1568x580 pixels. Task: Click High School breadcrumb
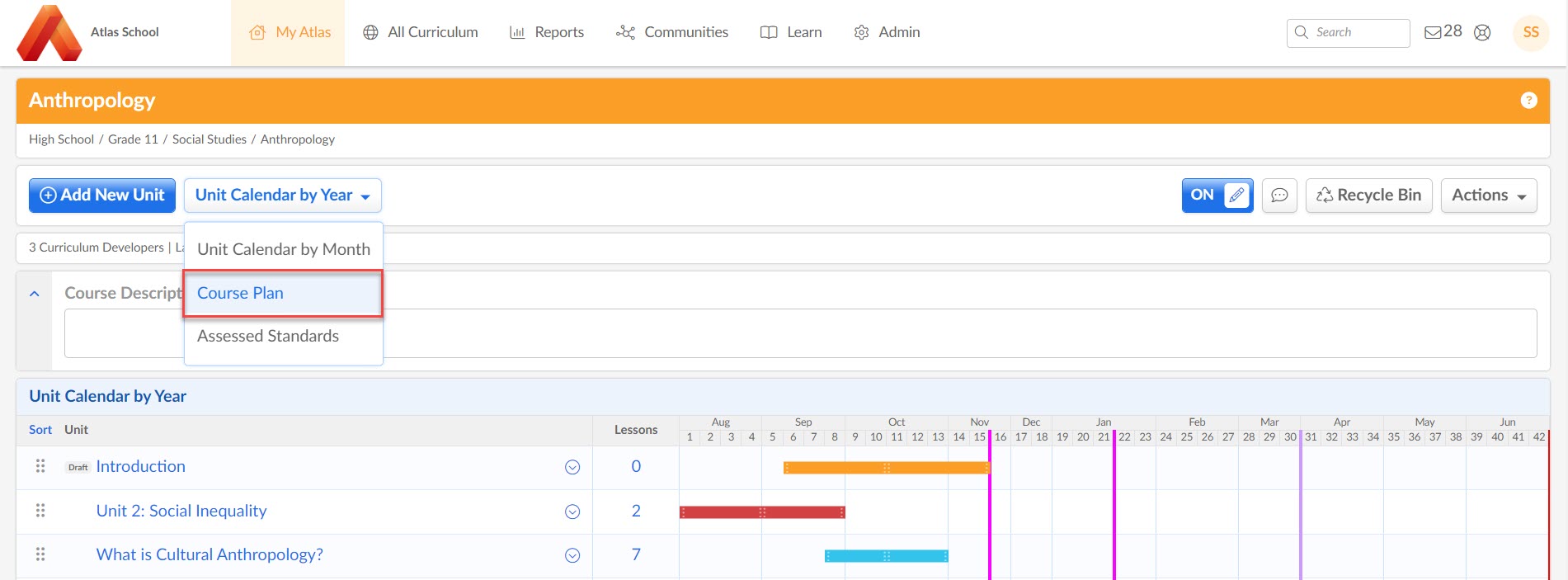coord(61,139)
